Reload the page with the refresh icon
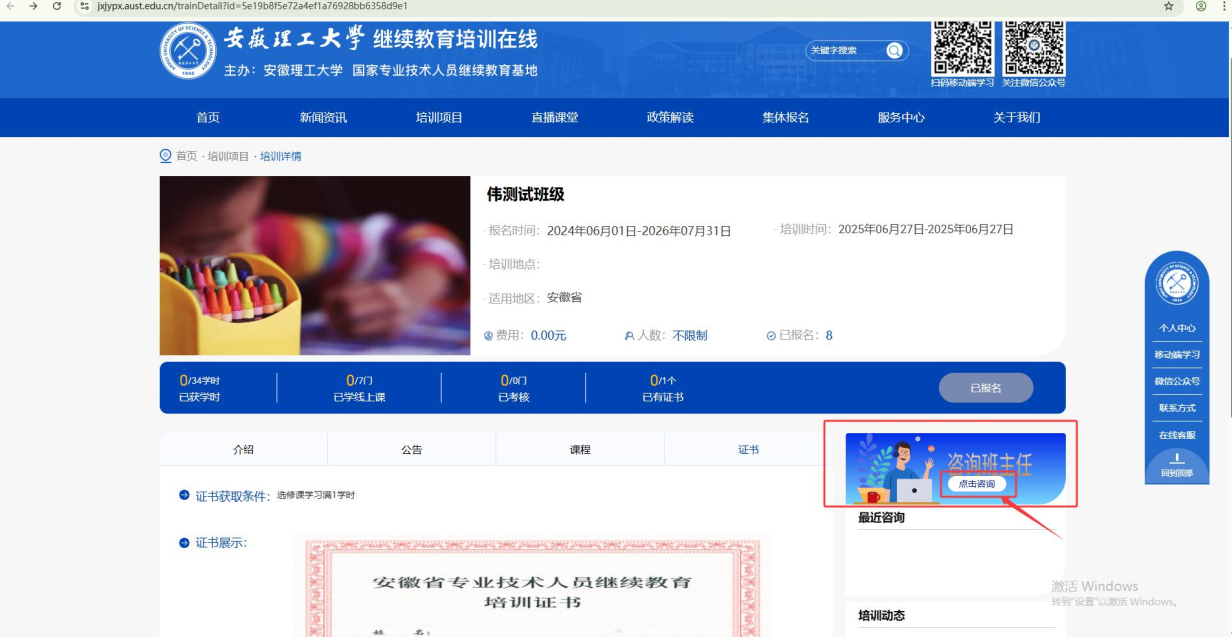This screenshot has width=1232, height=637. coord(56,6)
